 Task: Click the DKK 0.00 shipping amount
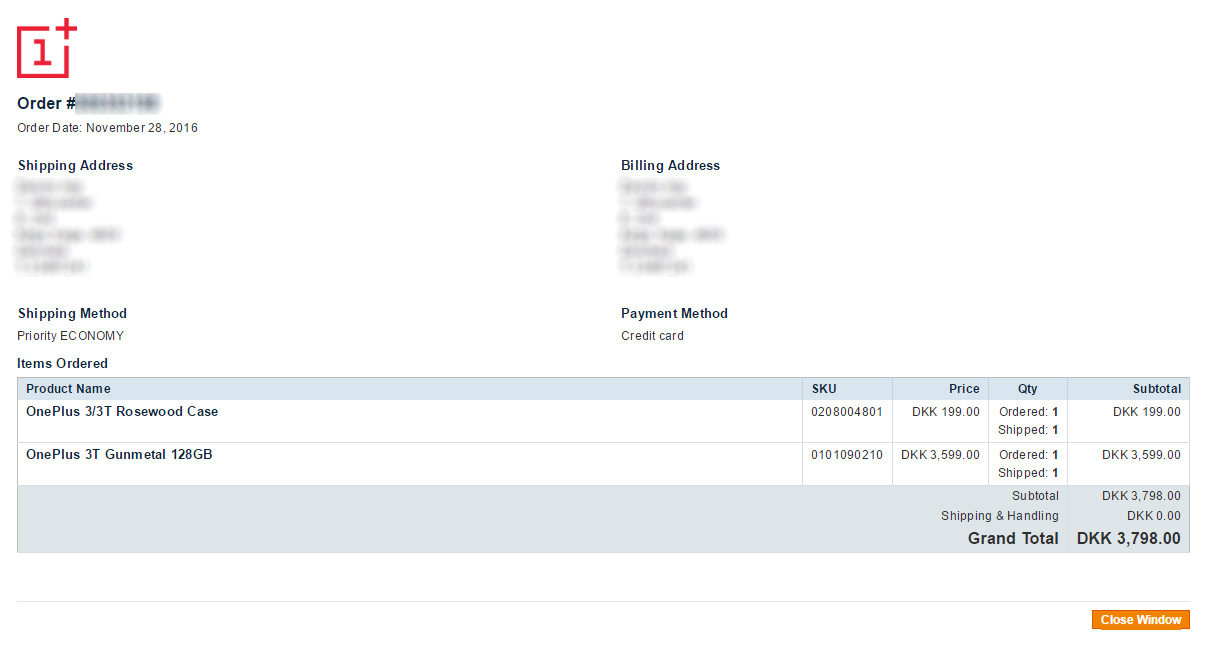click(x=1154, y=516)
